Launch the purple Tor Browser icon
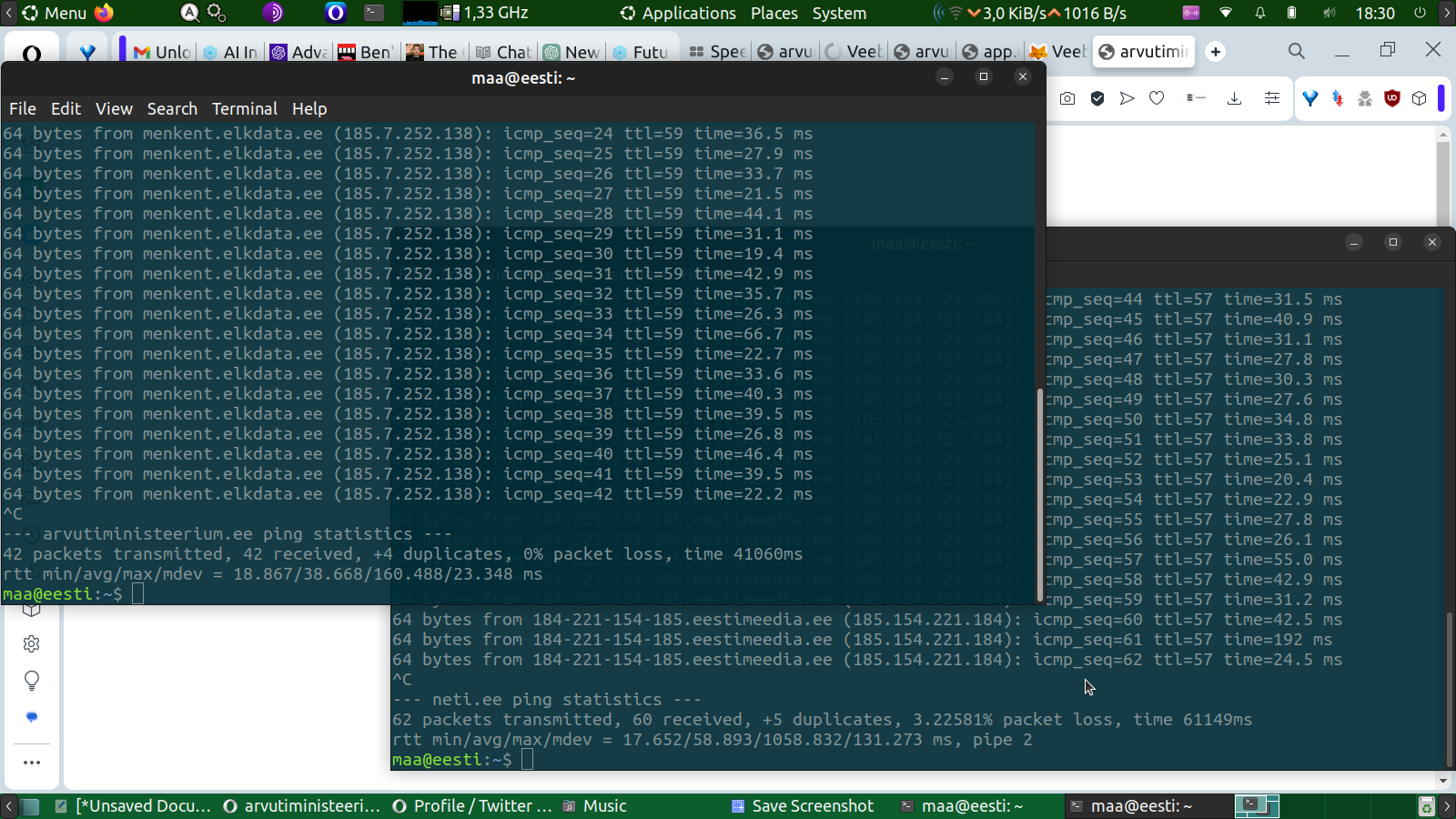 [x=273, y=13]
